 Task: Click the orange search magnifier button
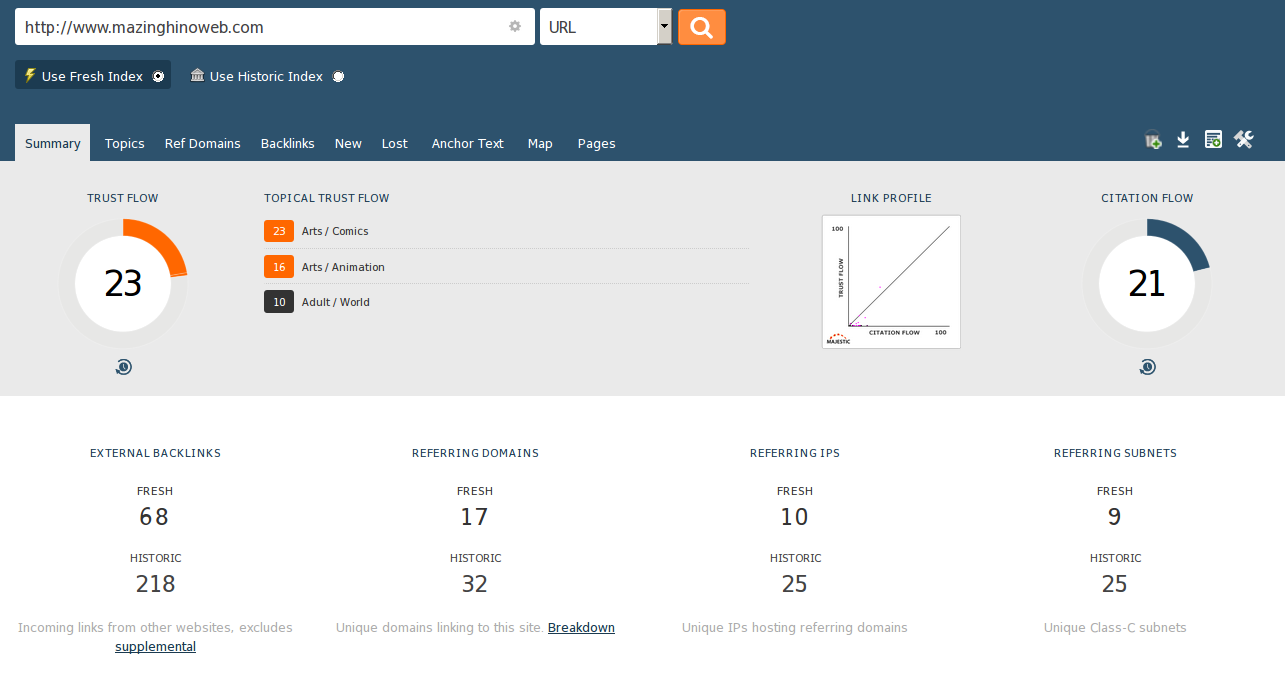click(701, 27)
